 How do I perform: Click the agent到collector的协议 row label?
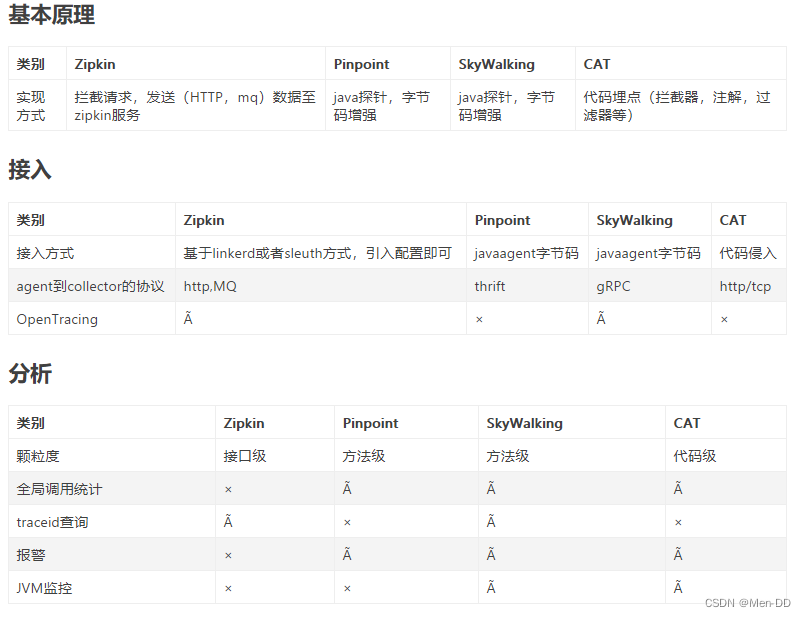point(90,286)
